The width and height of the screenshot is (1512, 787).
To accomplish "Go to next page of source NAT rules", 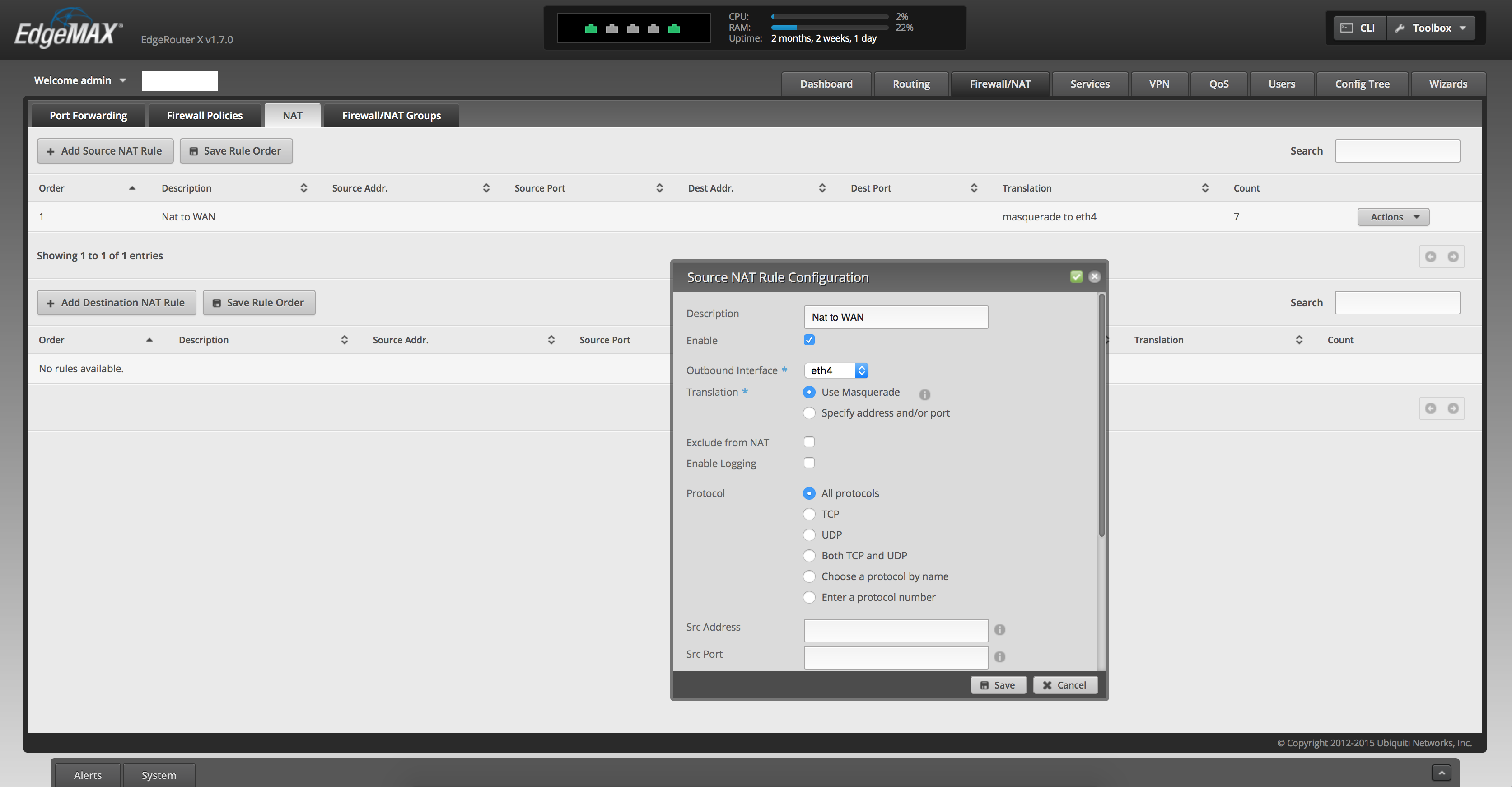I will pyautogui.click(x=1453, y=257).
